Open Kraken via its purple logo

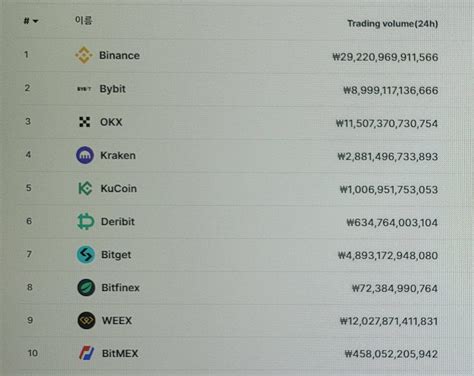[85, 155]
